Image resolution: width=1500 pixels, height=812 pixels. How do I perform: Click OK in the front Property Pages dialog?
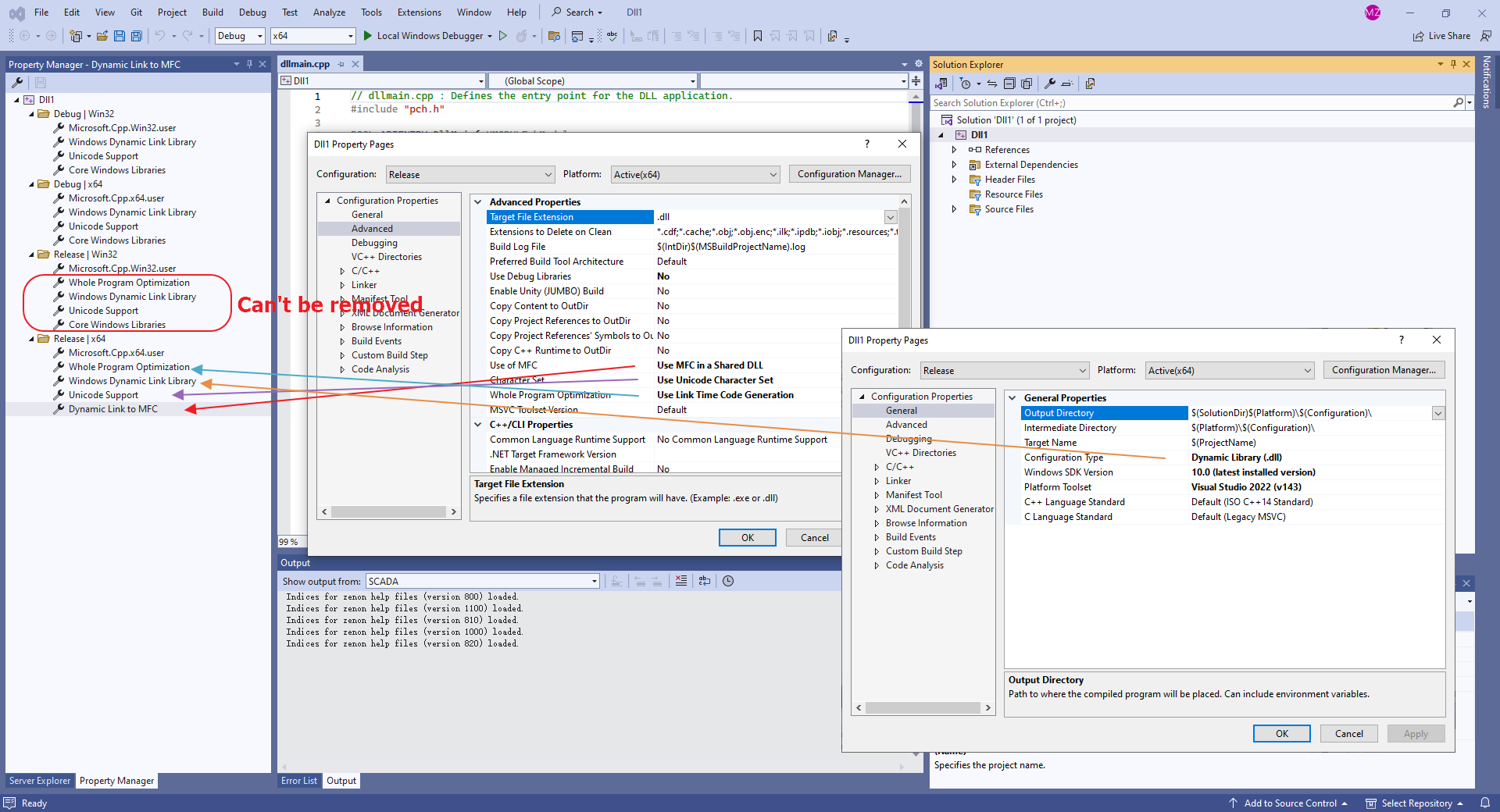[x=1282, y=734]
